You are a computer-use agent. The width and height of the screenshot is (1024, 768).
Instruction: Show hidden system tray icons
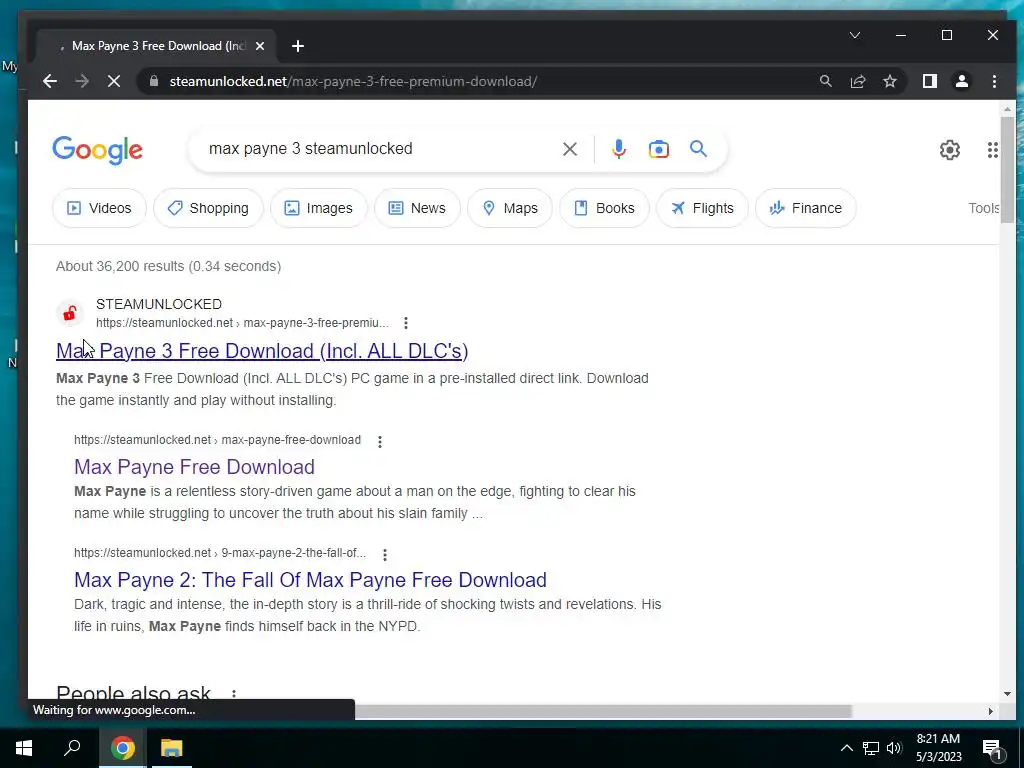coord(846,748)
